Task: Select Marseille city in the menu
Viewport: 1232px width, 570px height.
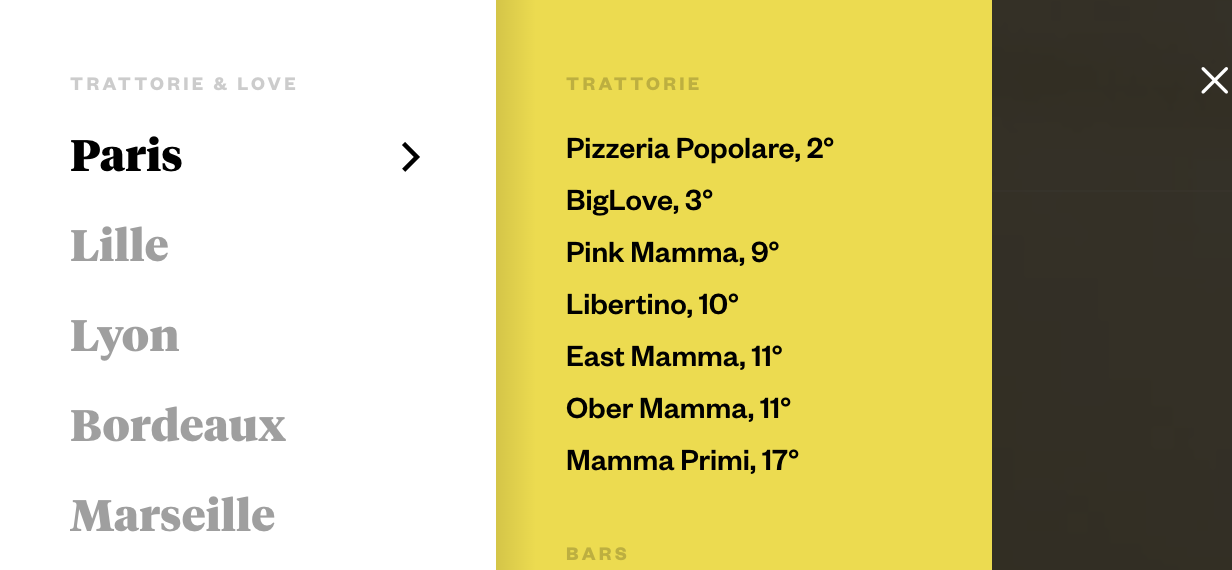Action: coord(173,515)
